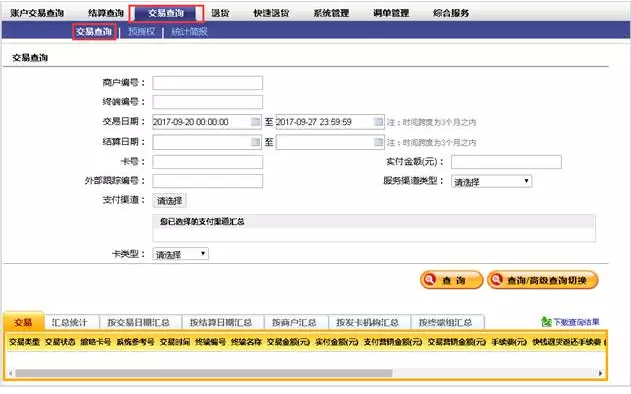
Task: Click the 交易金额(元) column header
Action: click(289, 342)
